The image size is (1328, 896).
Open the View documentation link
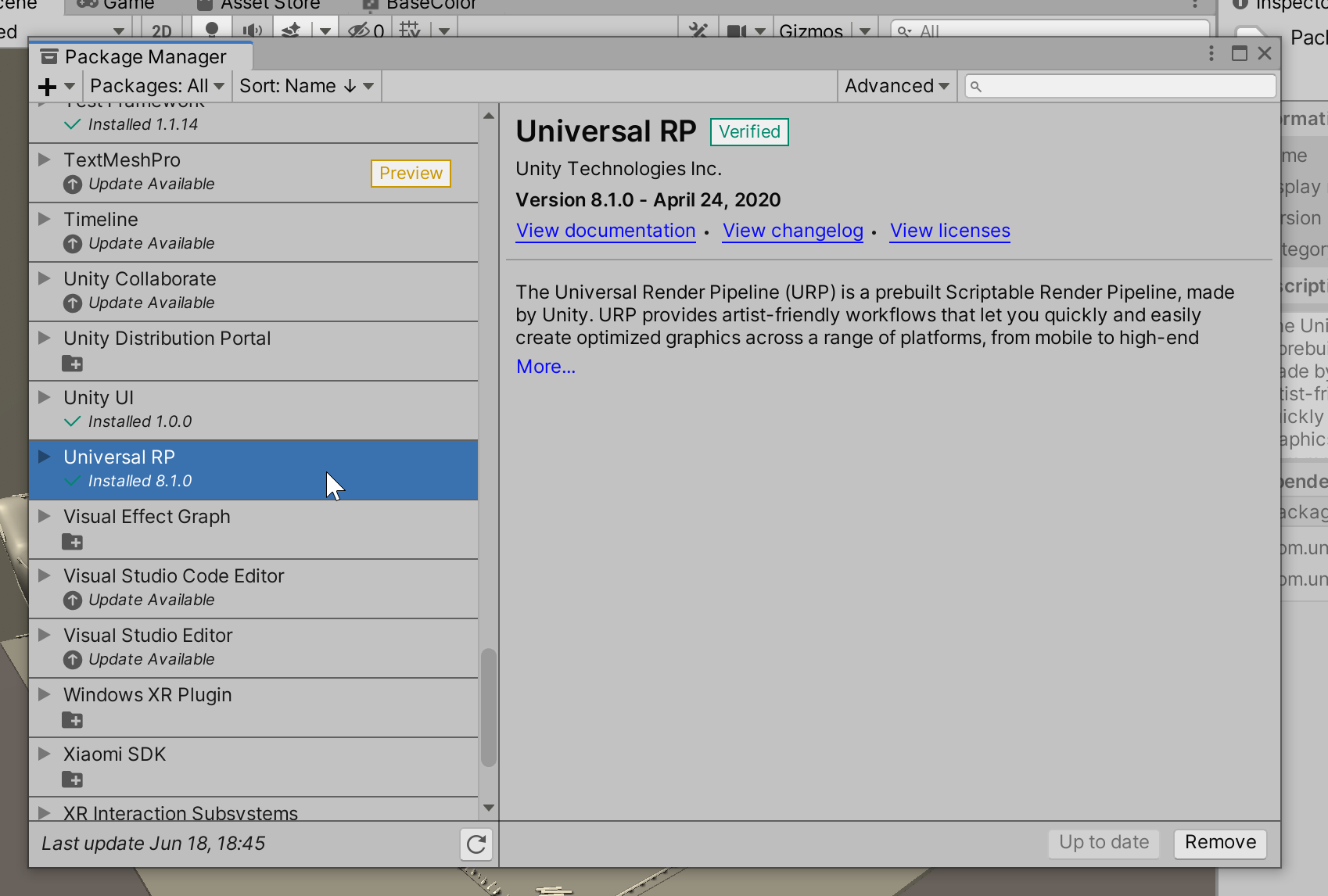pyautogui.click(x=606, y=231)
